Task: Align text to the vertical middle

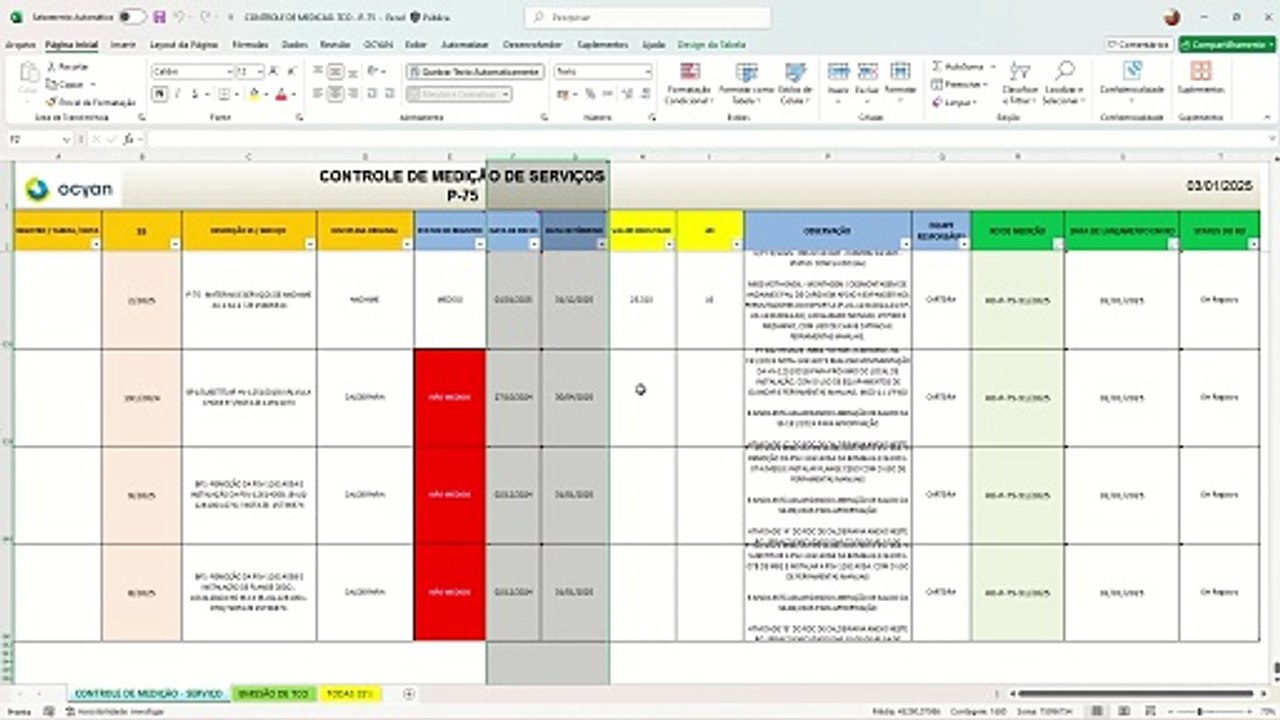Action: point(336,72)
